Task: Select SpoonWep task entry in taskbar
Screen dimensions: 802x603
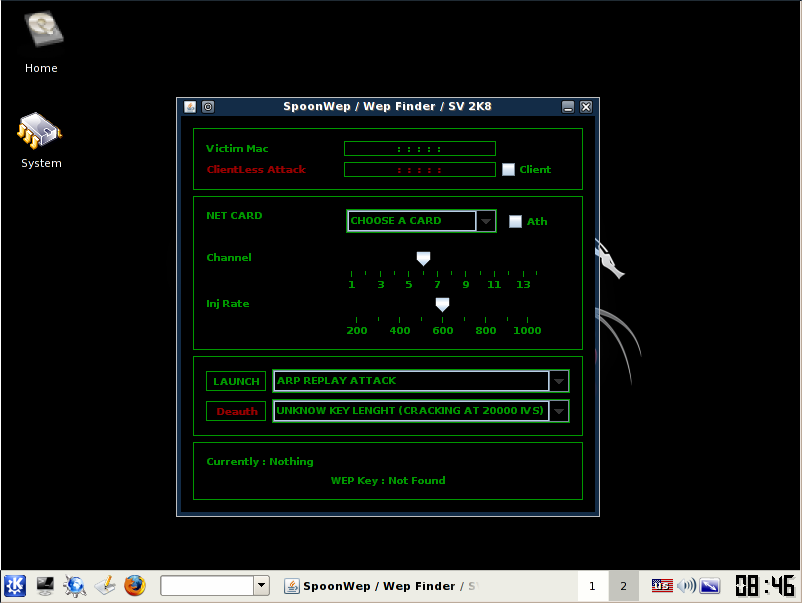Action: (380, 586)
